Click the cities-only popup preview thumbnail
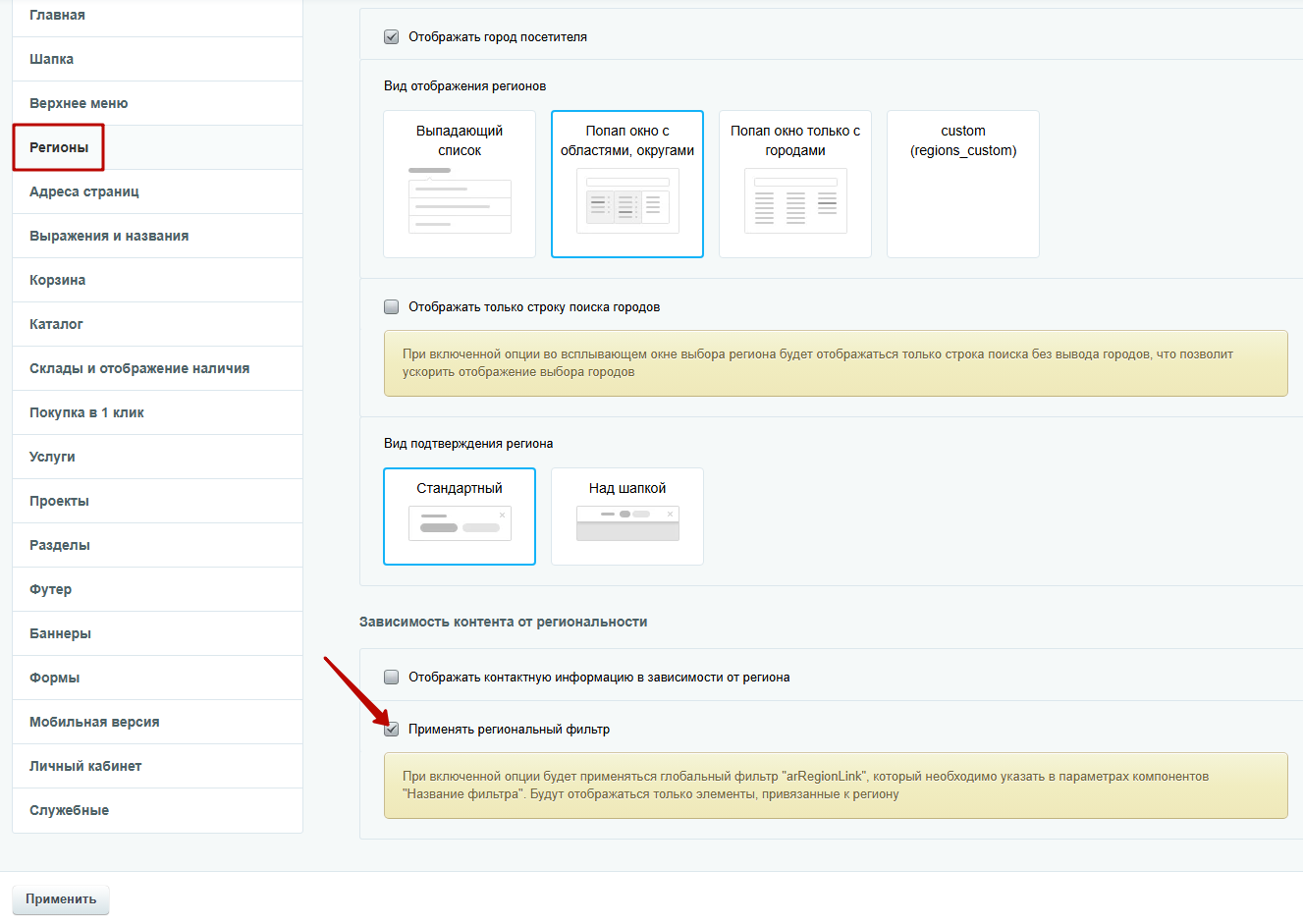Image resolution: width=1303 pixels, height=924 pixels. point(795,200)
